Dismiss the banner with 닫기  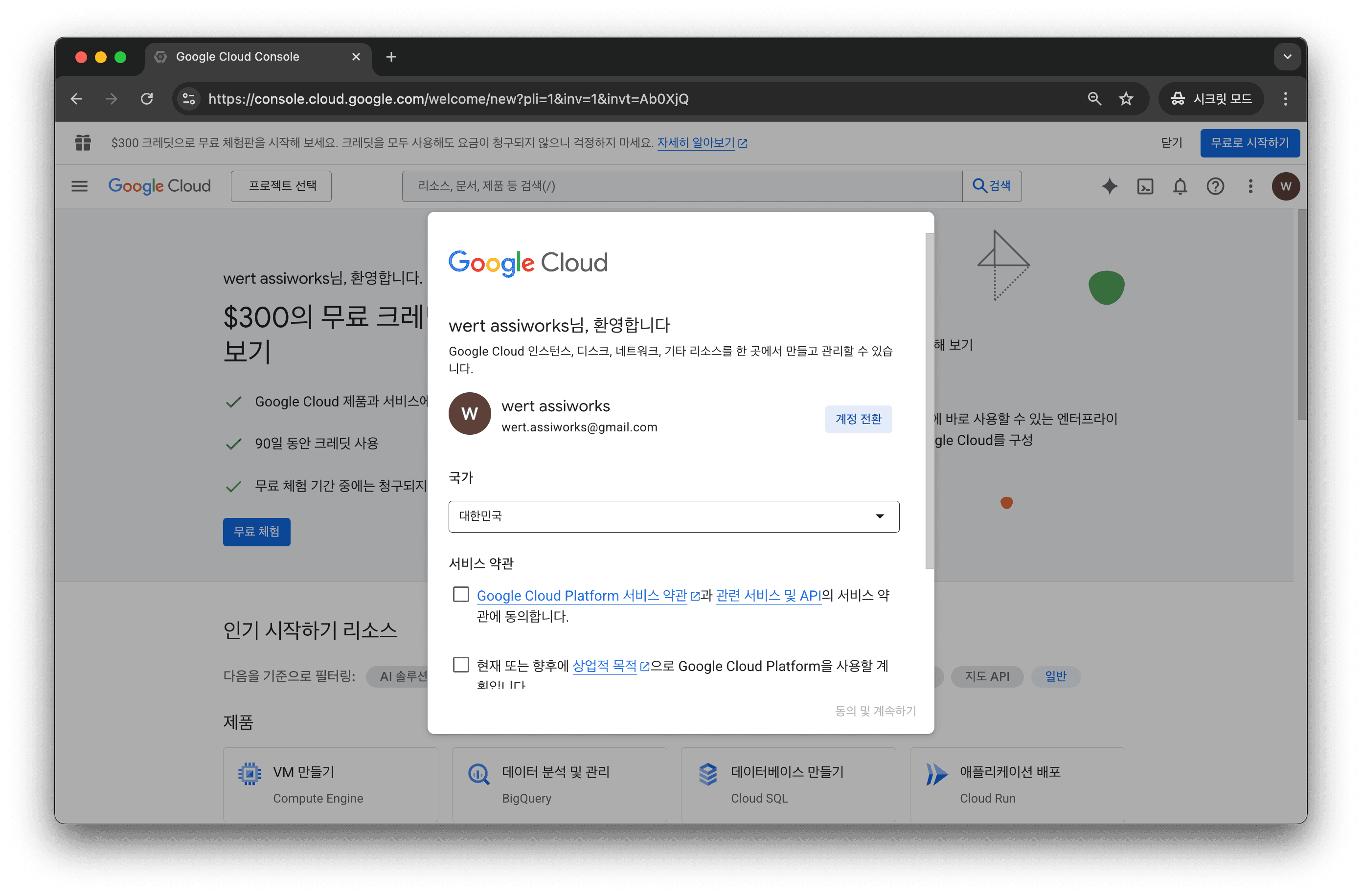tap(1171, 143)
